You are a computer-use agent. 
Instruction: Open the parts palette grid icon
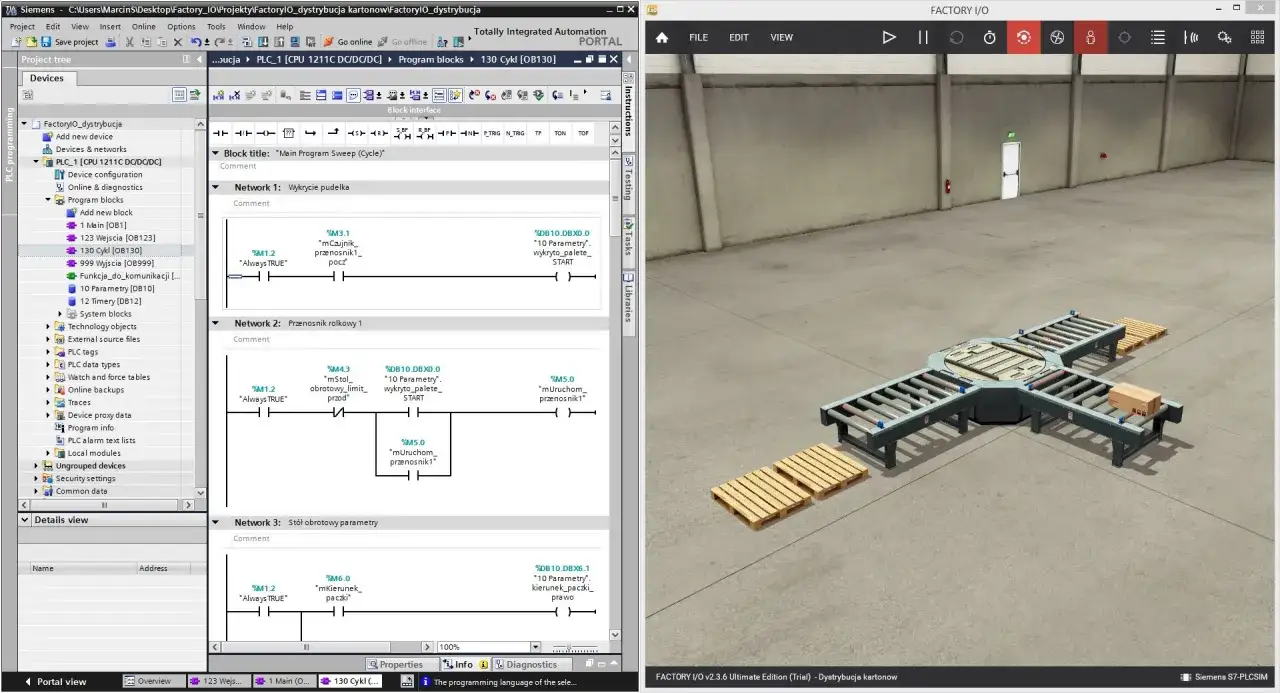click(x=1258, y=37)
